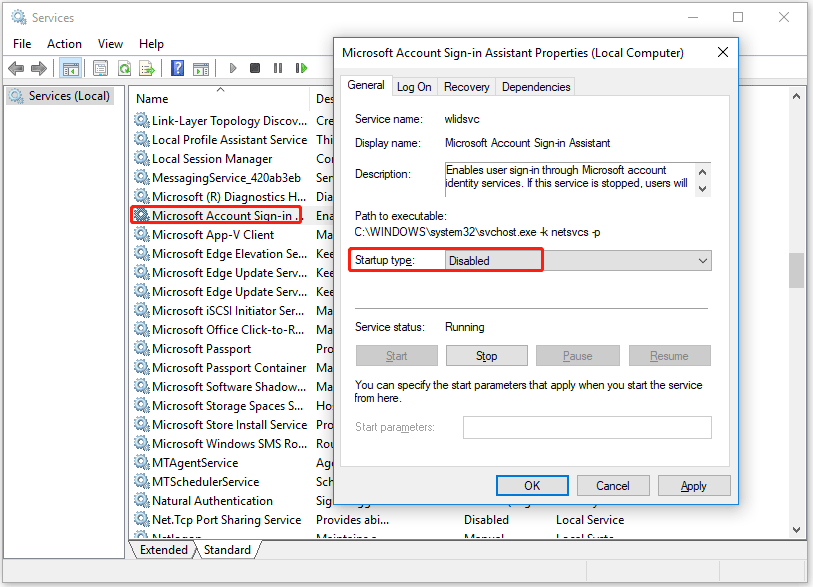813x587 pixels.
Task: Open the blue Help question-mark icon
Action: tap(177, 68)
